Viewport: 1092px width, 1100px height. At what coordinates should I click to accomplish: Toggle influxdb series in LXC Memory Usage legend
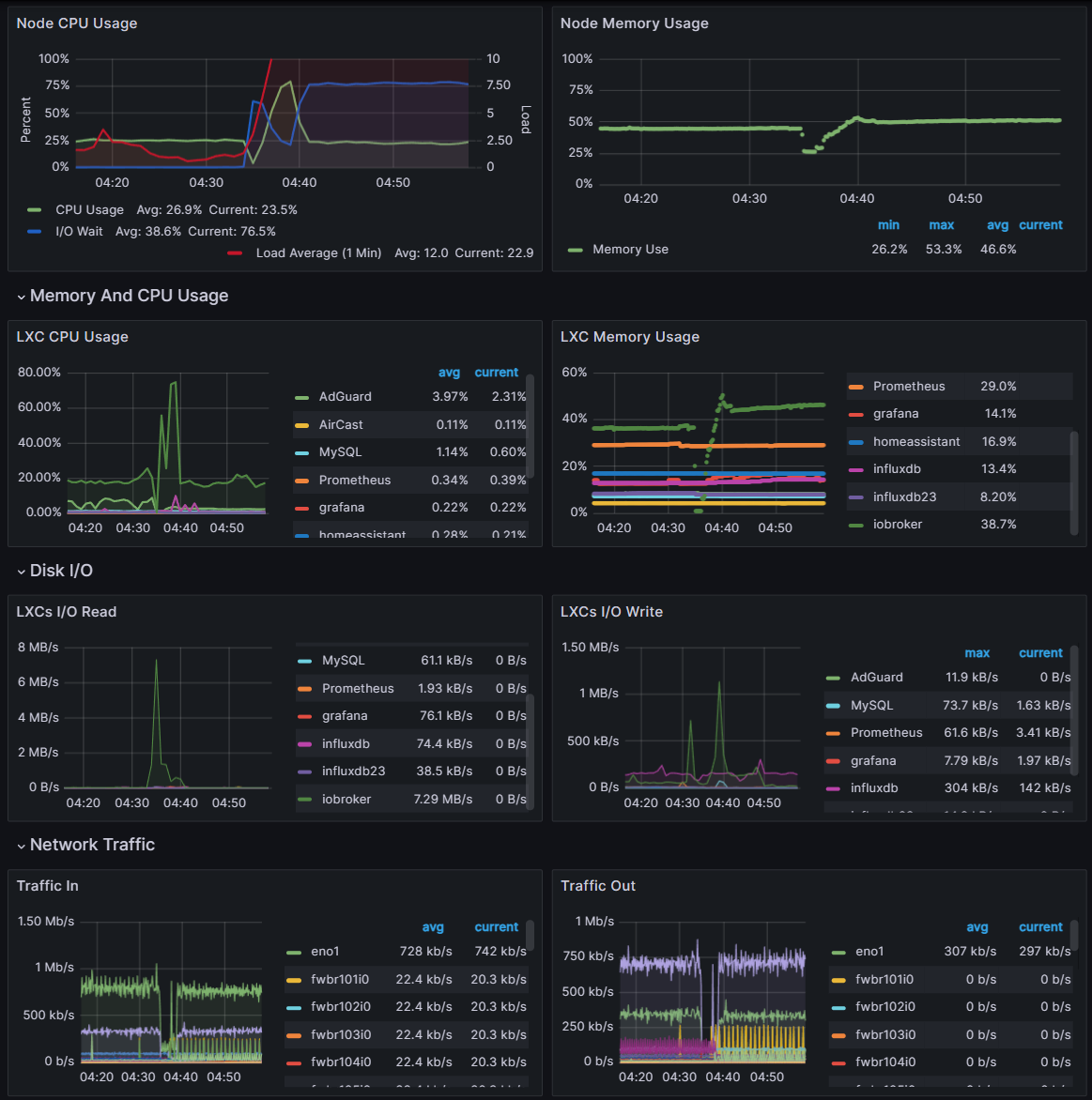click(x=897, y=469)
